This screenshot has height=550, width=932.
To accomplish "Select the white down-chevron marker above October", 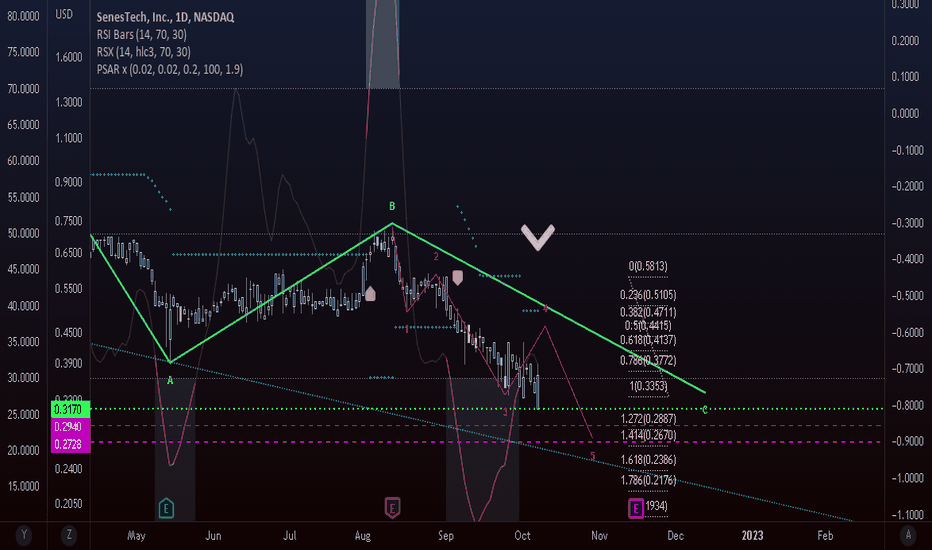I will point(538,237).
